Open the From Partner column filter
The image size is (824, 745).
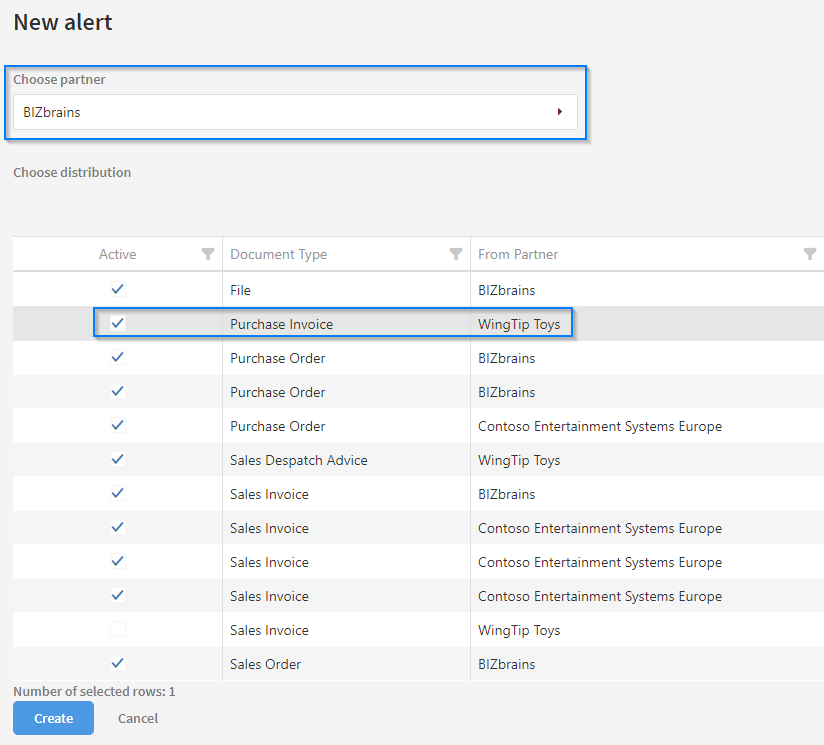(x=810, y=254)
